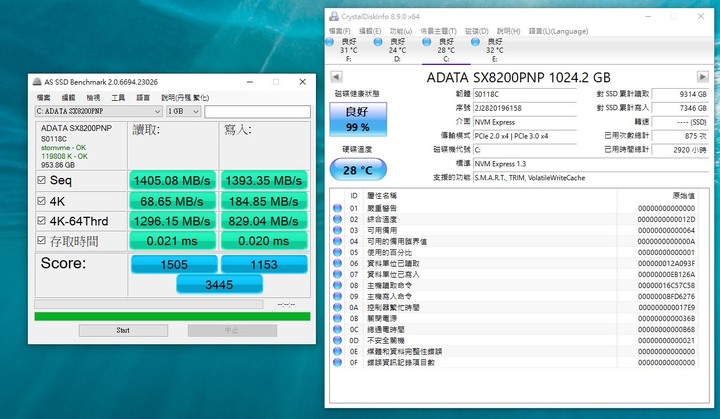
Task: Click the firmware field S0118C in CrystalDiskInfo
Action: click(x=524, y=94)
